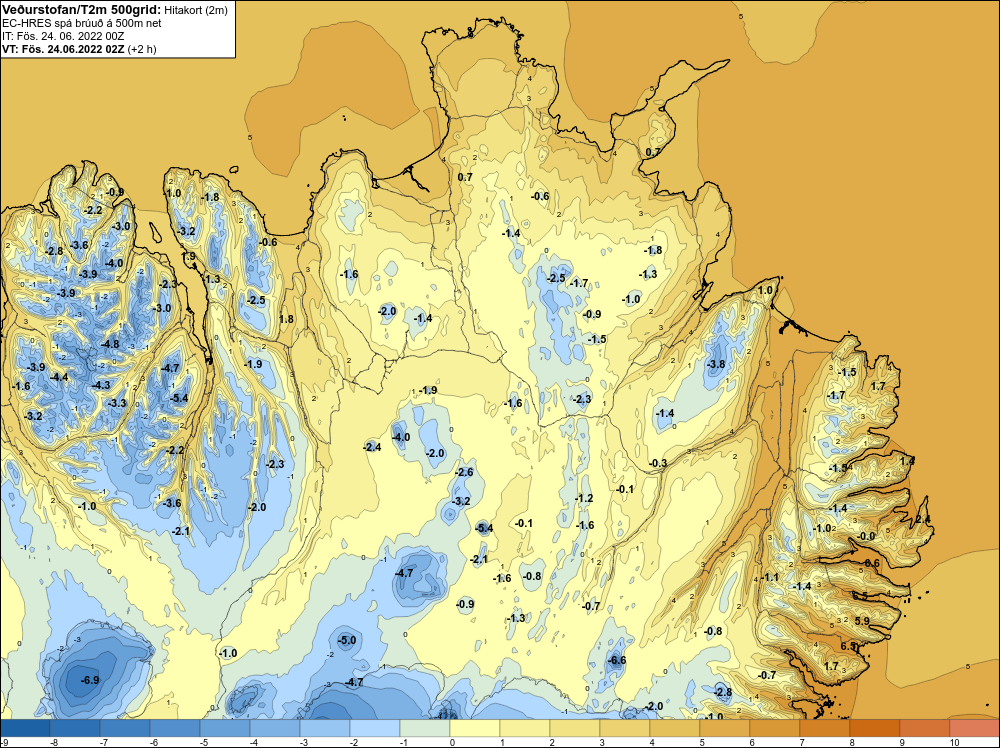This screenshot has width=1000, height=748.
Task: Click the -4.8 temperature value
Action: 110,344
